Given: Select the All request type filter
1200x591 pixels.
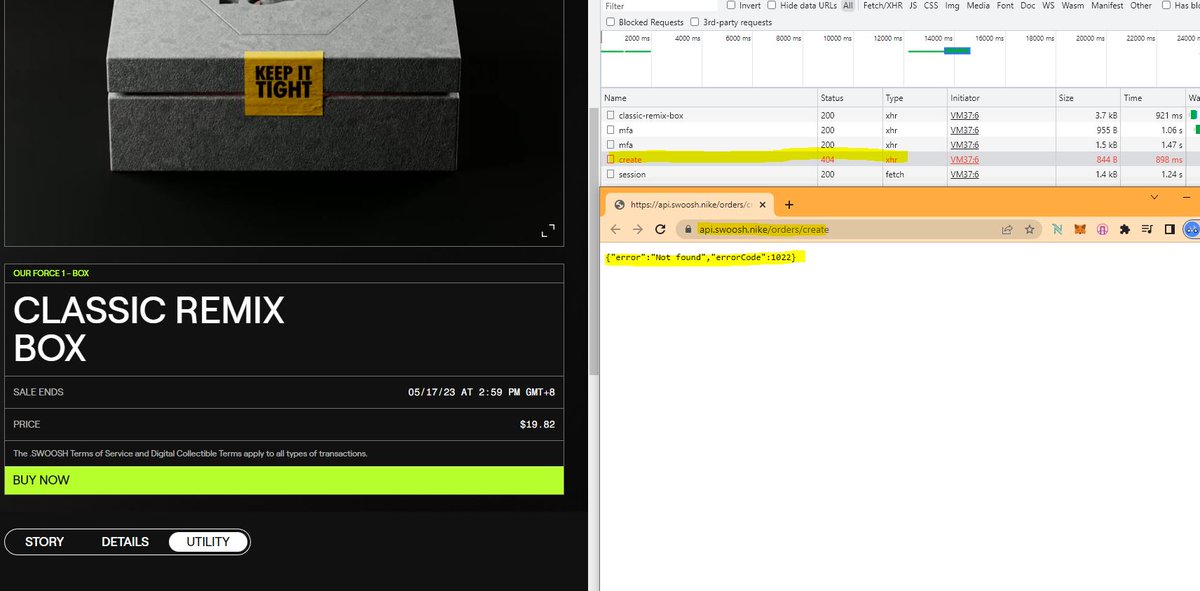Looking at the screenshot, I should click(x=848, y=6).
